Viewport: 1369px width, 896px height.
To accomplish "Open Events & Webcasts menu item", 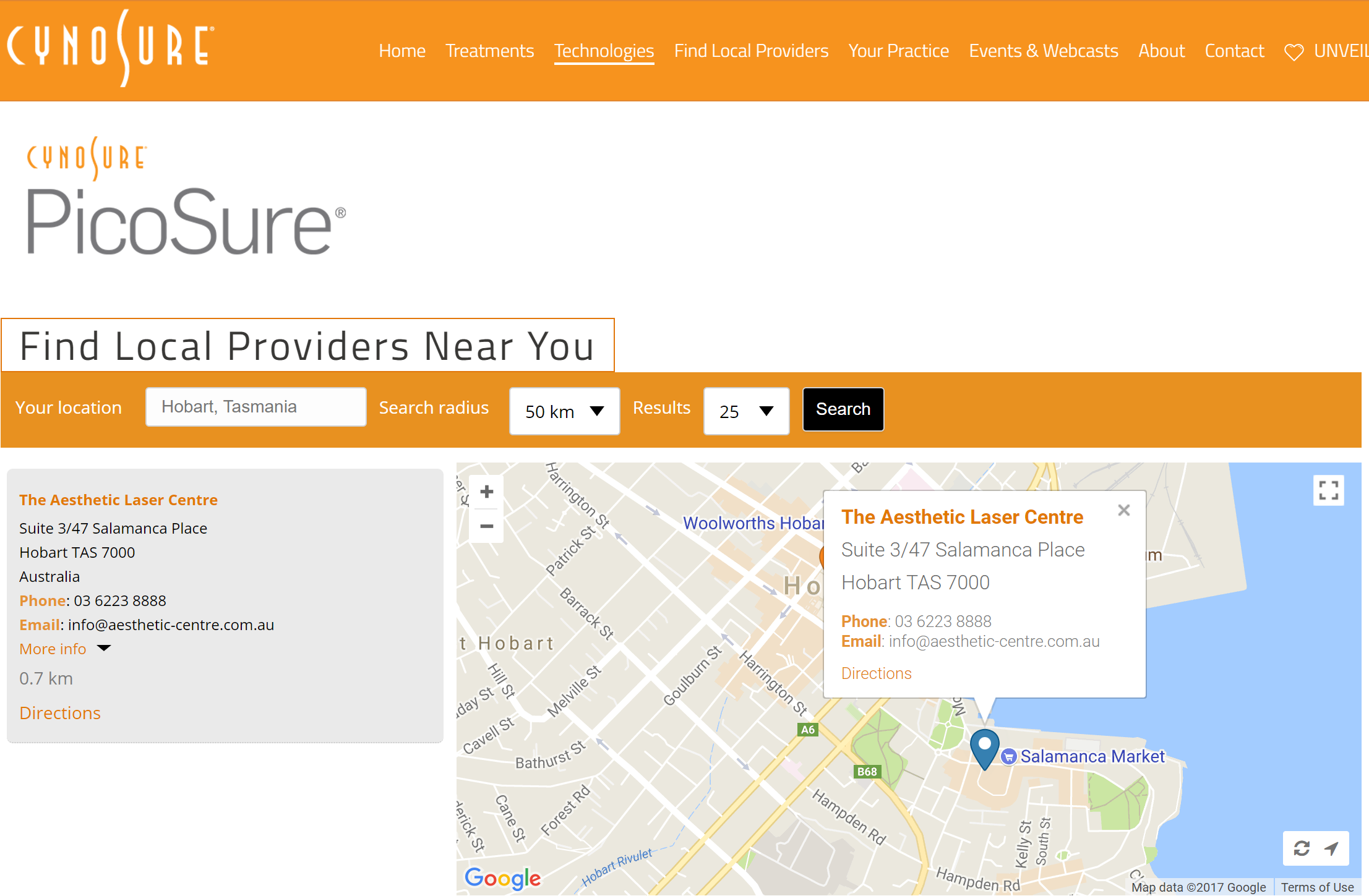I will pos(1043,51).
